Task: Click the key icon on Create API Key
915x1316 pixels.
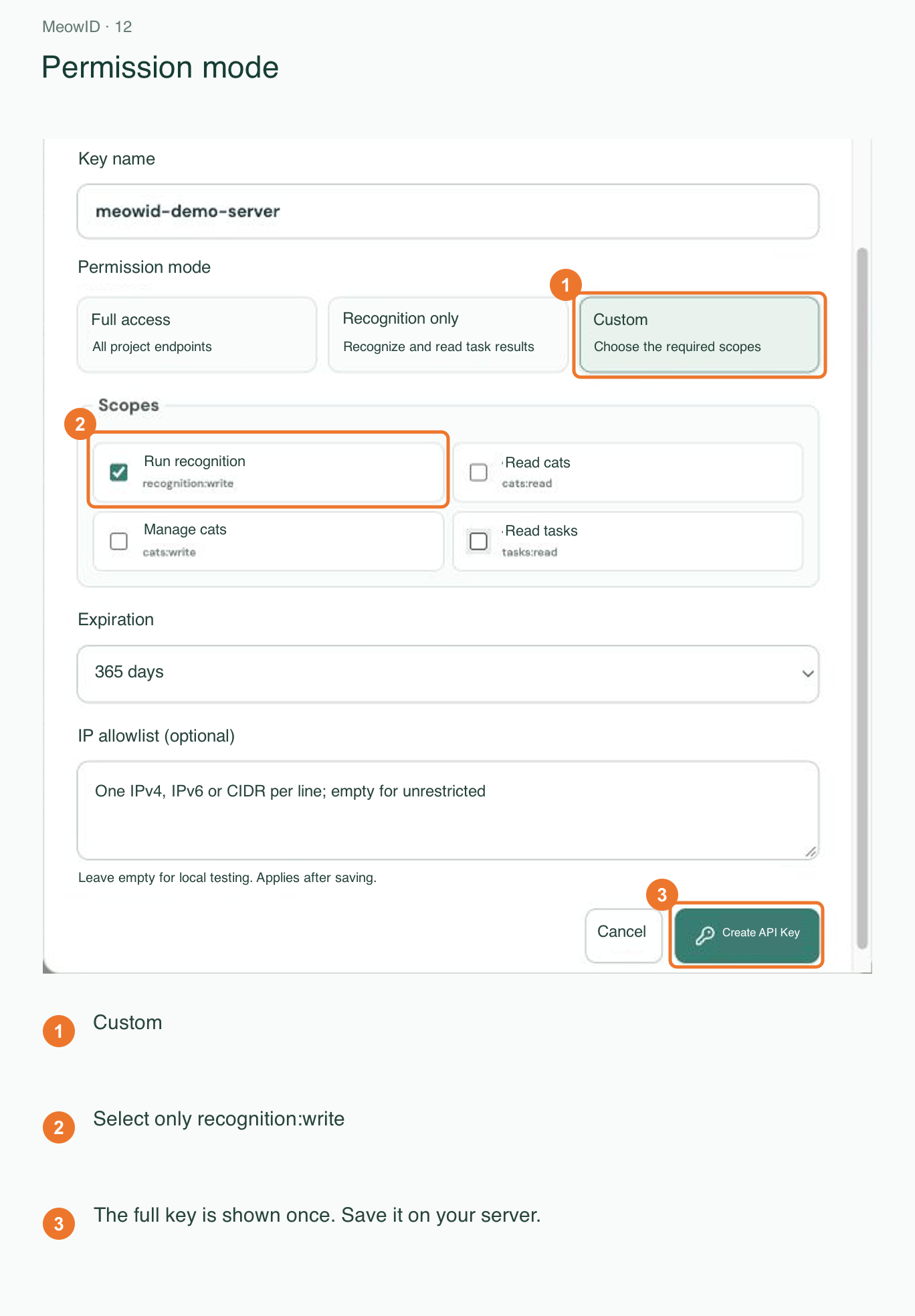Action: coord(704,935)
